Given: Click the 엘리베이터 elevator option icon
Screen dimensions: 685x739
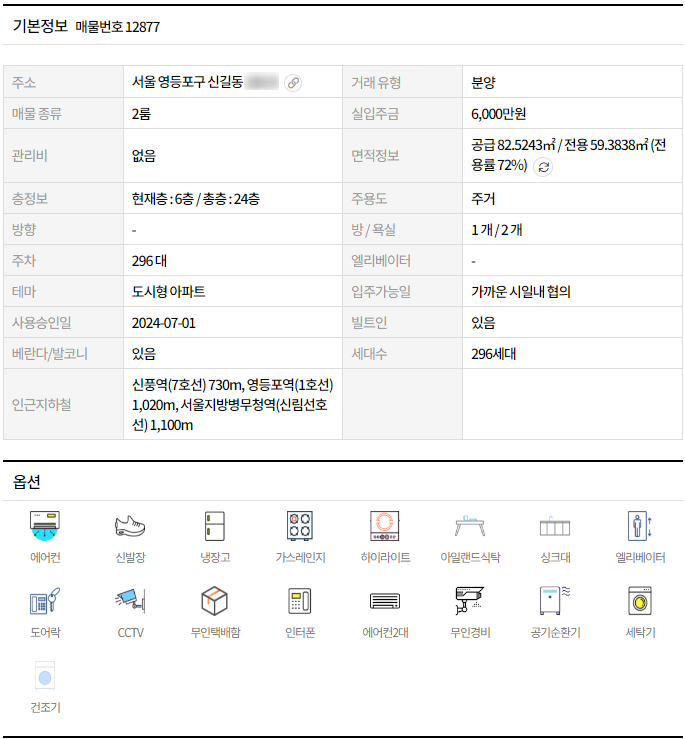Looking at the screenshot, I should click(x=640, y=526).
